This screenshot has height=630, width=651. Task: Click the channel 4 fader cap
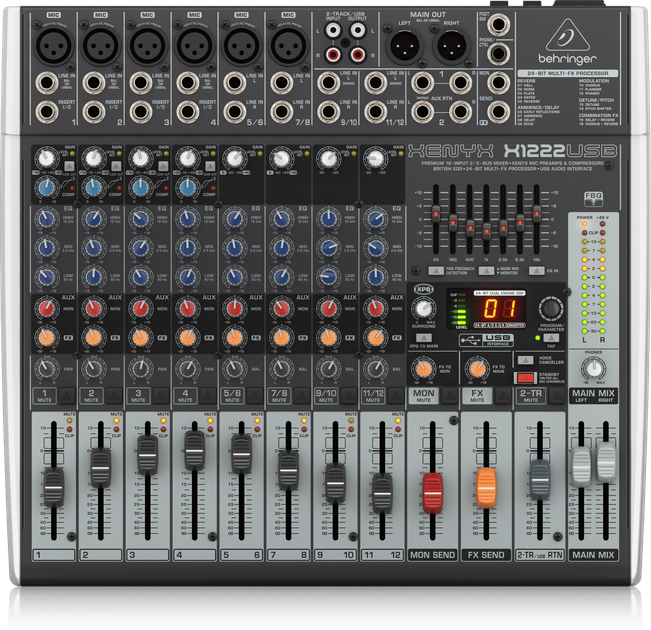pyautogui.click(x=194, y=451)
